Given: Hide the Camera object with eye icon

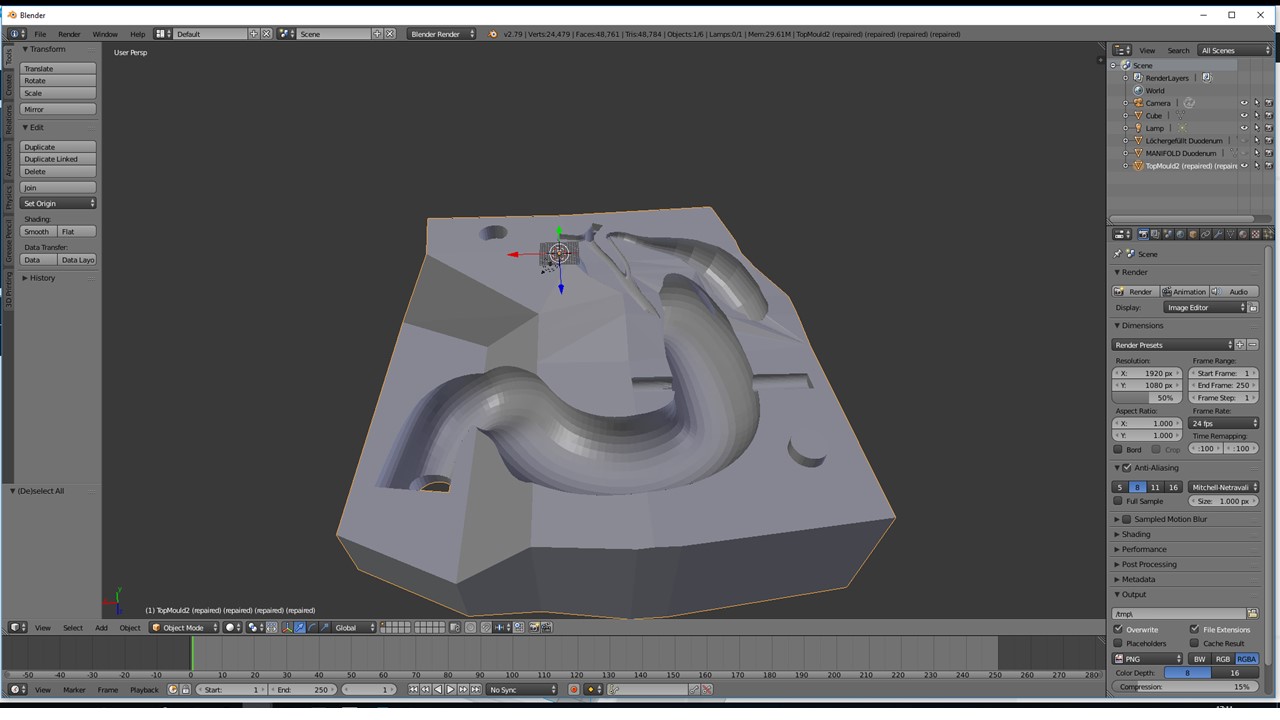Looking at the screenshot, I should click(1244, 103).
